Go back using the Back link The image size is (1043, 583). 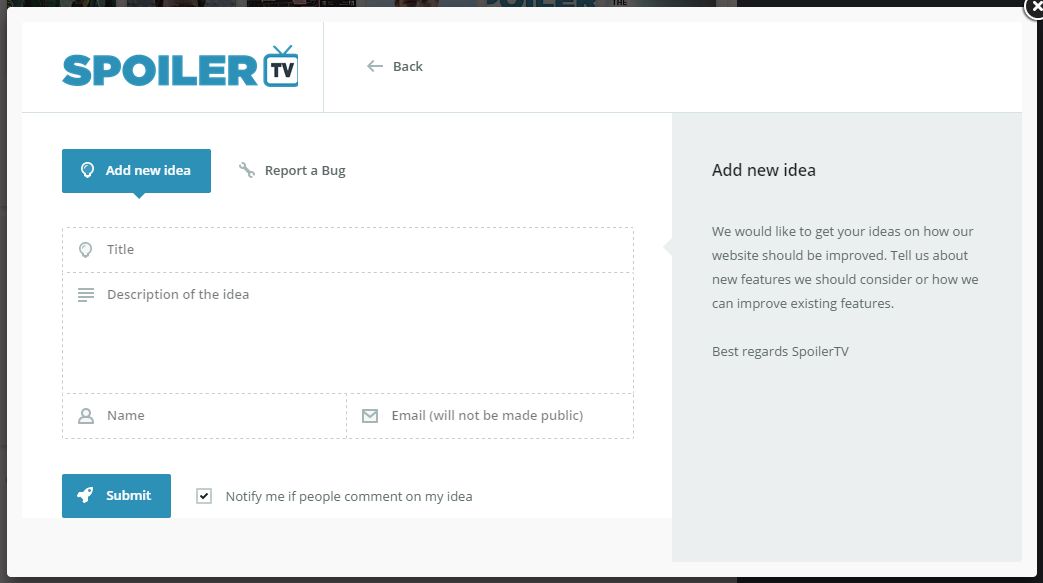[407, 66]
